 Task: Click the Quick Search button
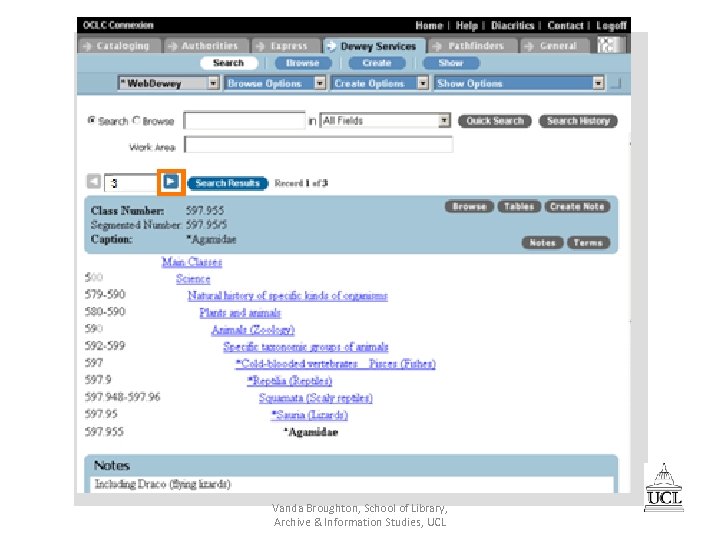pyautogui.click(x=495, y=121)
